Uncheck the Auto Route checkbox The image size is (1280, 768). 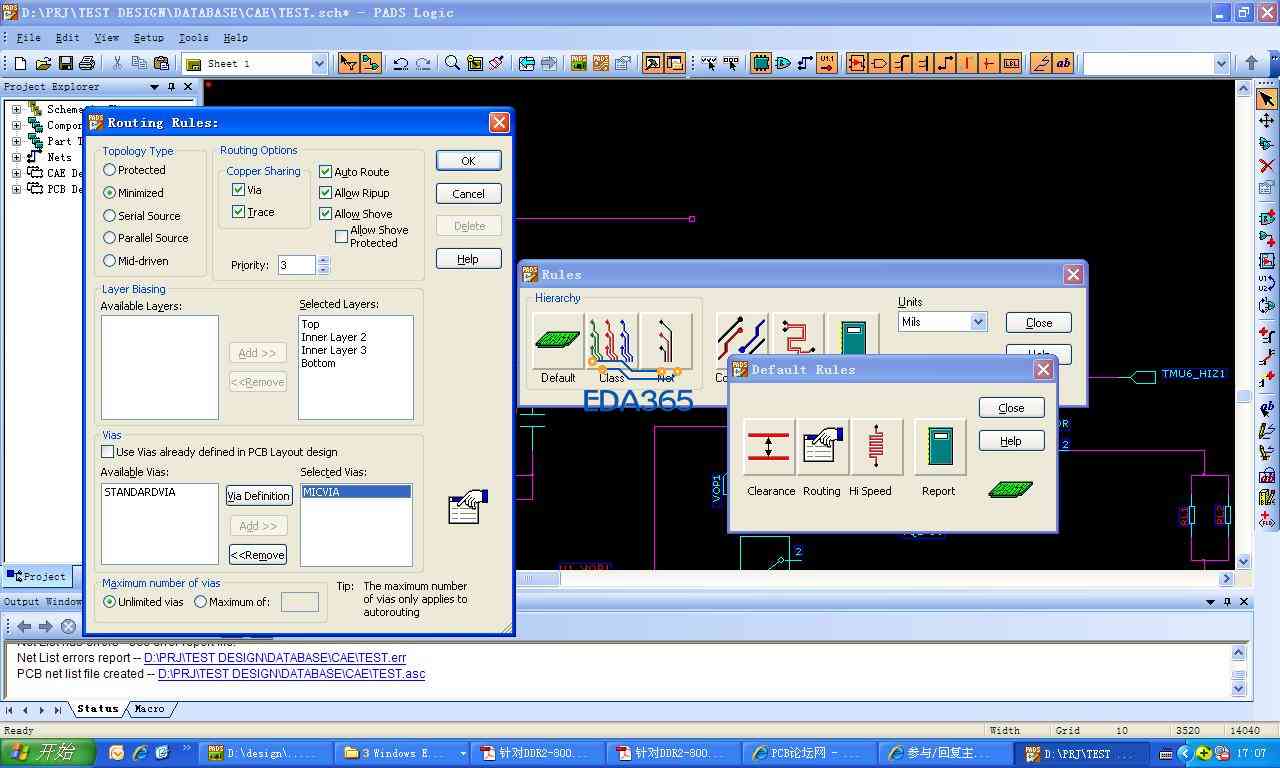(x=326, y=172)
